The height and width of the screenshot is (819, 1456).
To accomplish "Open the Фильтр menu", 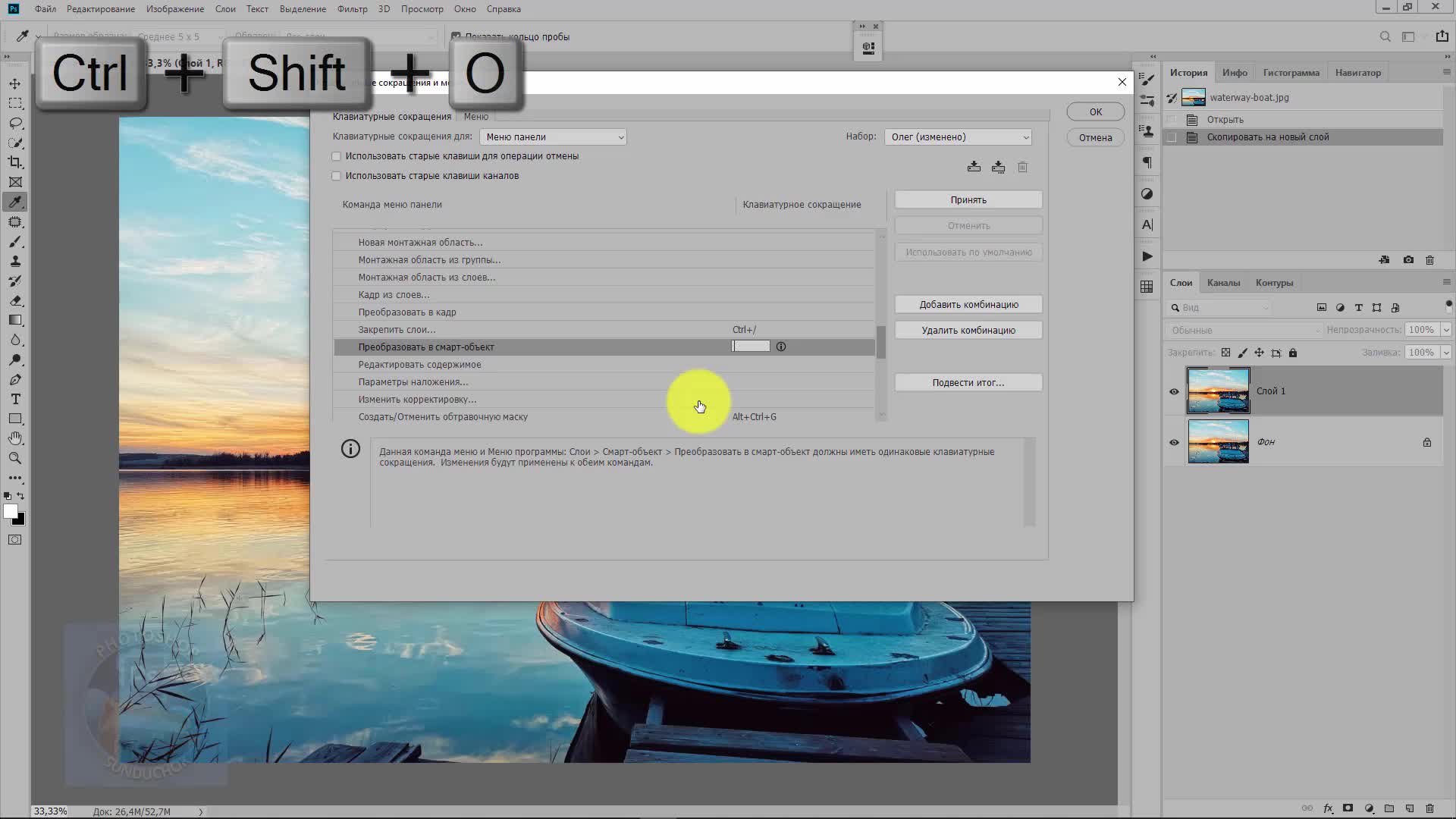I will (x=352, y=9).
